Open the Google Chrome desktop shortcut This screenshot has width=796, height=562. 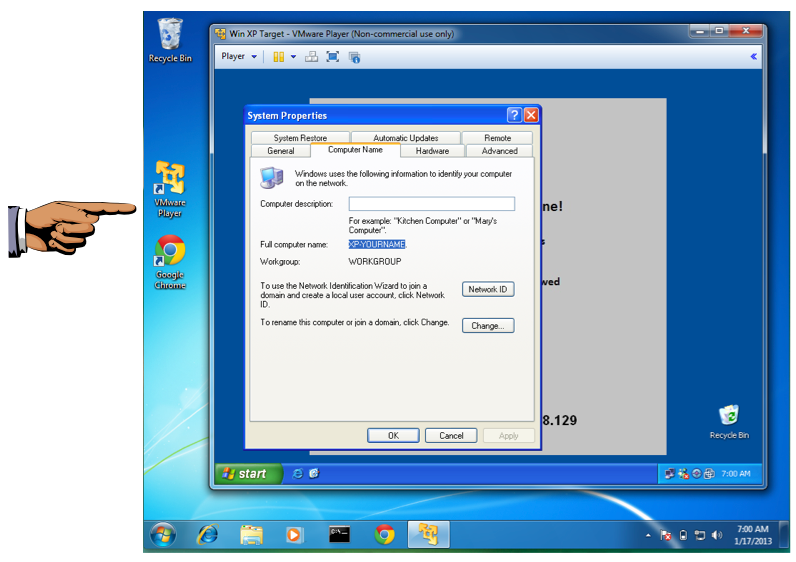pos(170,262)
